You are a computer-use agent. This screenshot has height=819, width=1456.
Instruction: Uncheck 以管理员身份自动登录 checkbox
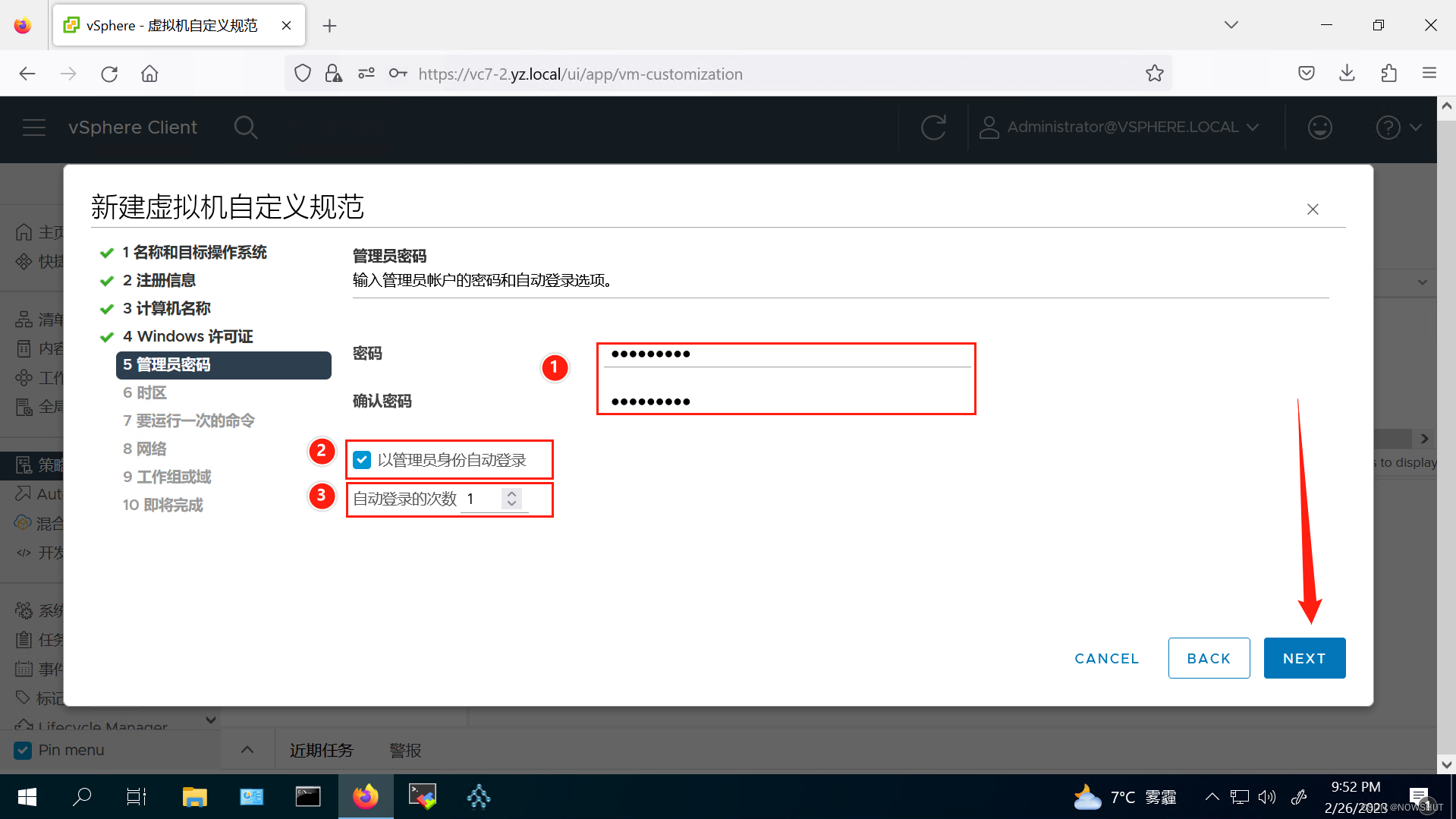pos(362,459)
